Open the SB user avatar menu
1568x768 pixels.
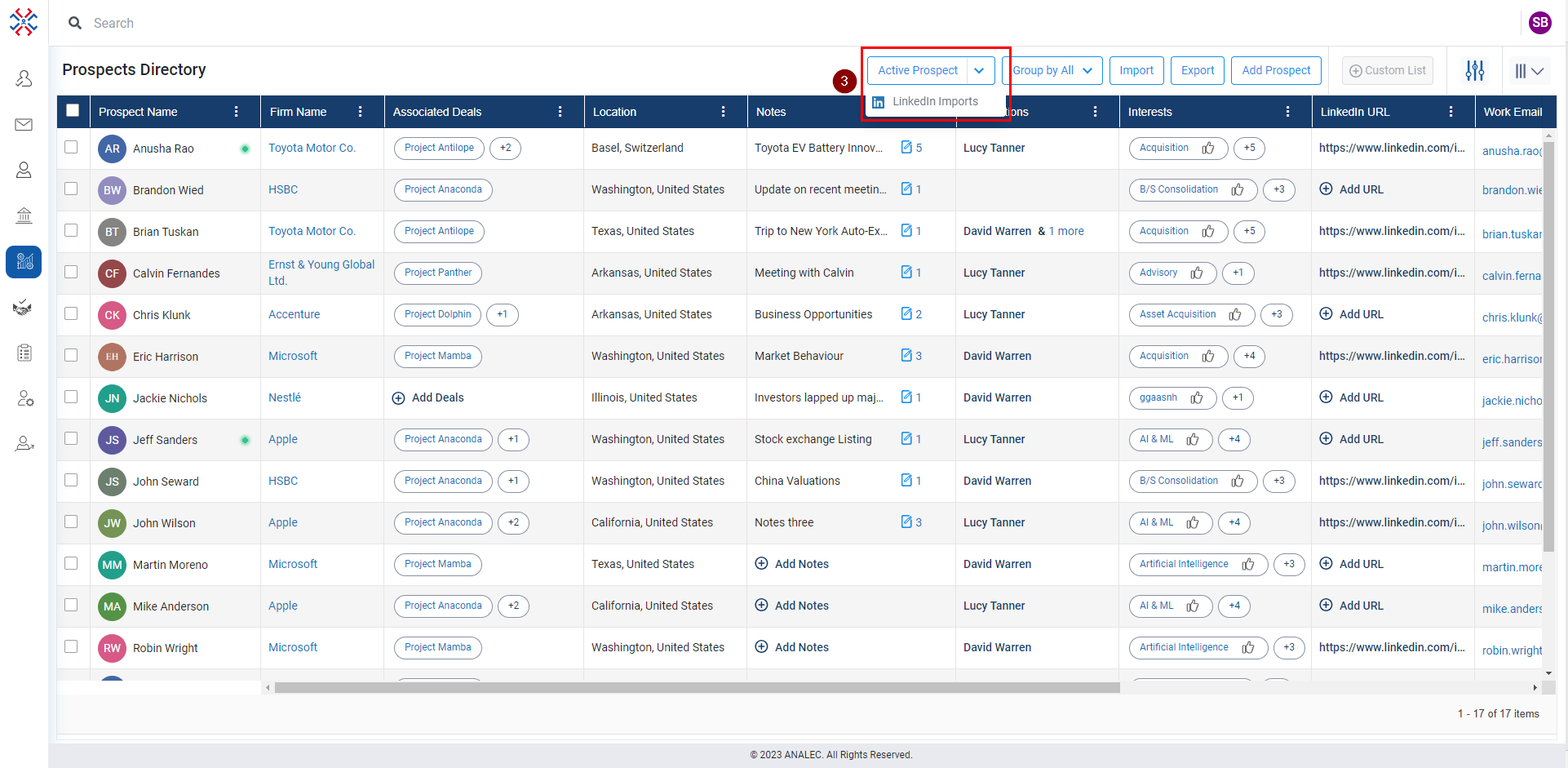1539,23
